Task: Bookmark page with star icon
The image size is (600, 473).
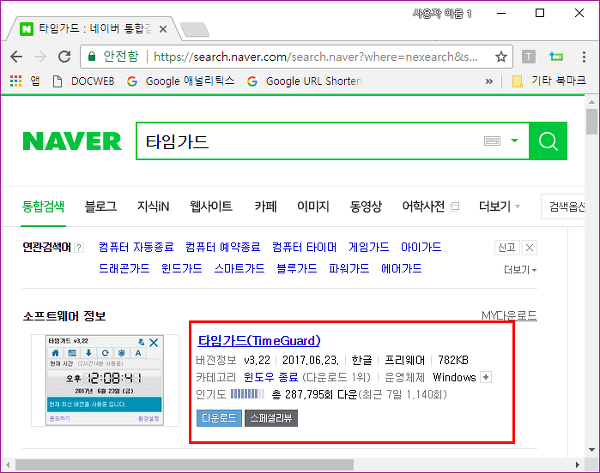Action: click(501, 57)
